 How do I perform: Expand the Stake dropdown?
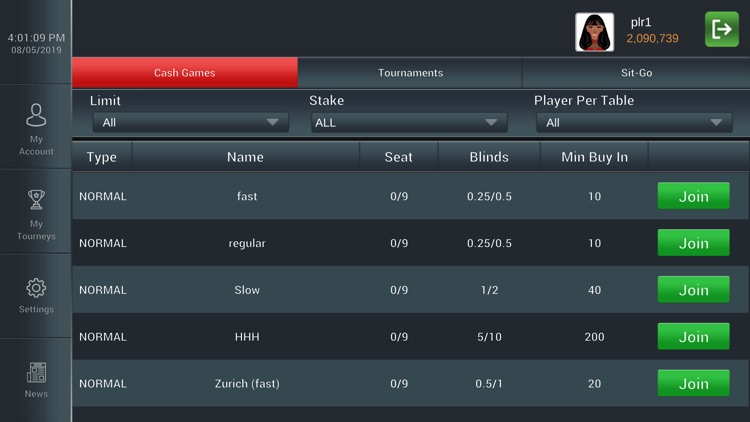click(x=409, y=122)
